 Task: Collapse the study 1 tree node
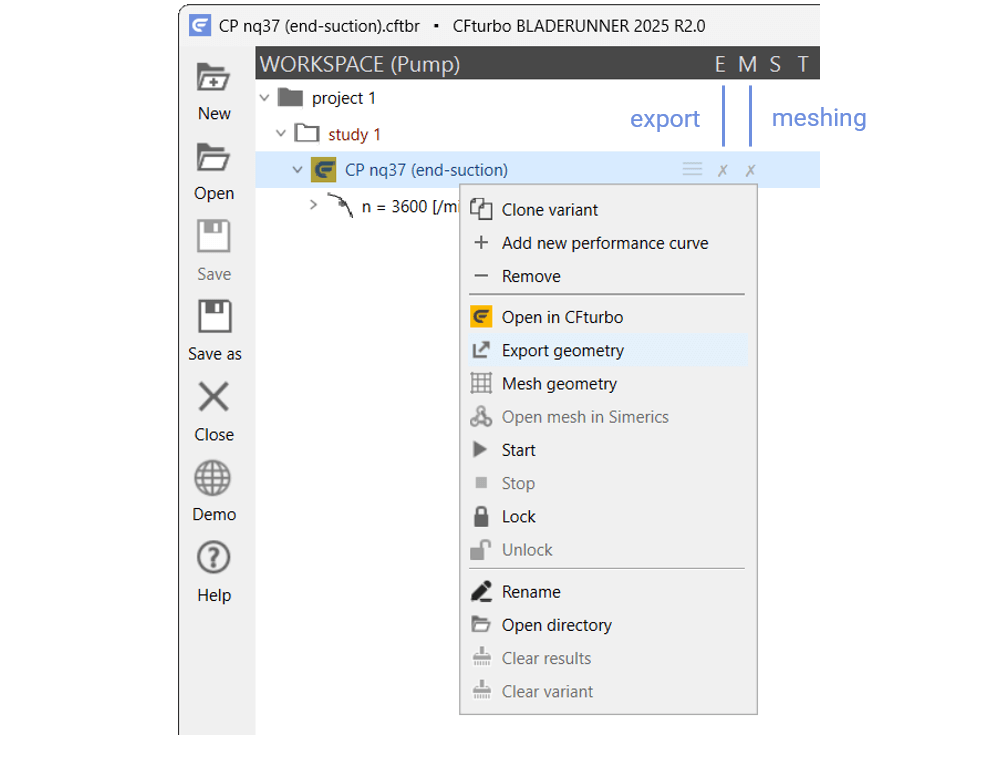pos(281,133)
